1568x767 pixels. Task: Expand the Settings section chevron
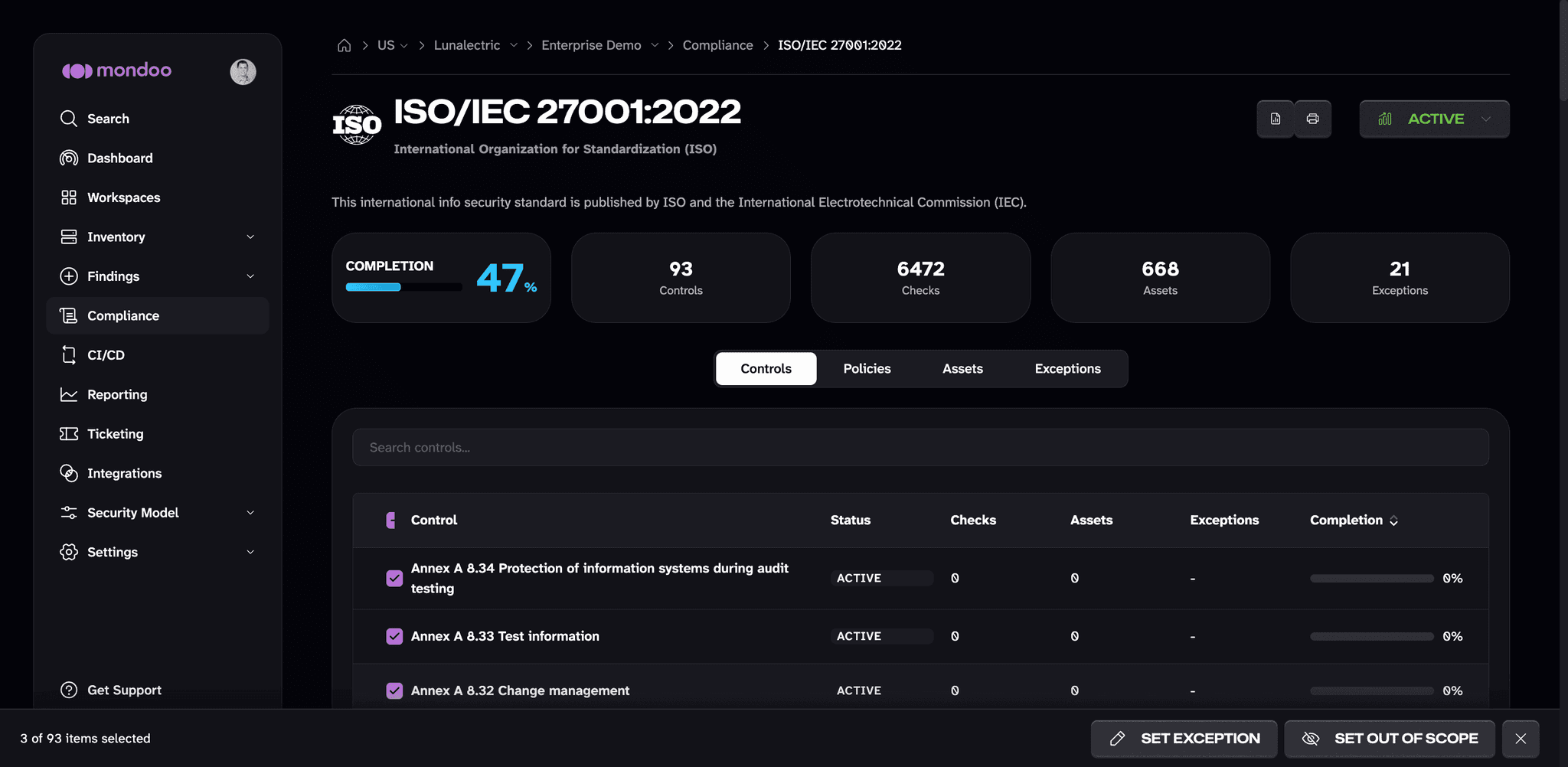[x=250, y=552]
